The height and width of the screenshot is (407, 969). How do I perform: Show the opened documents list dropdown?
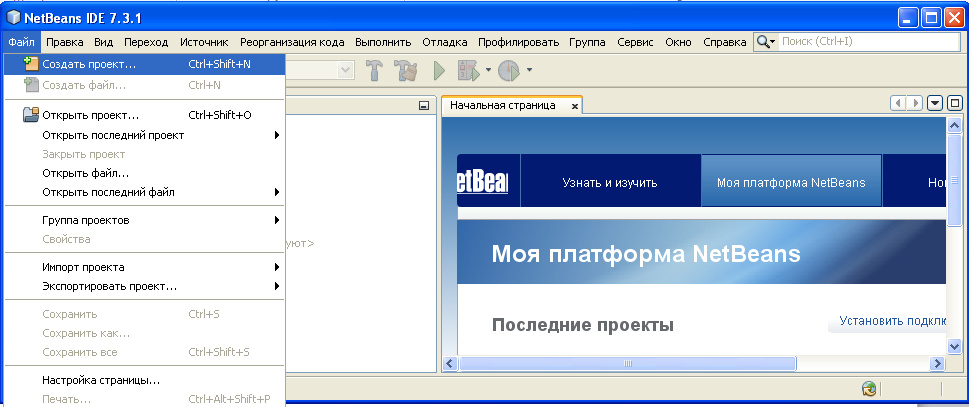[935, 103]
